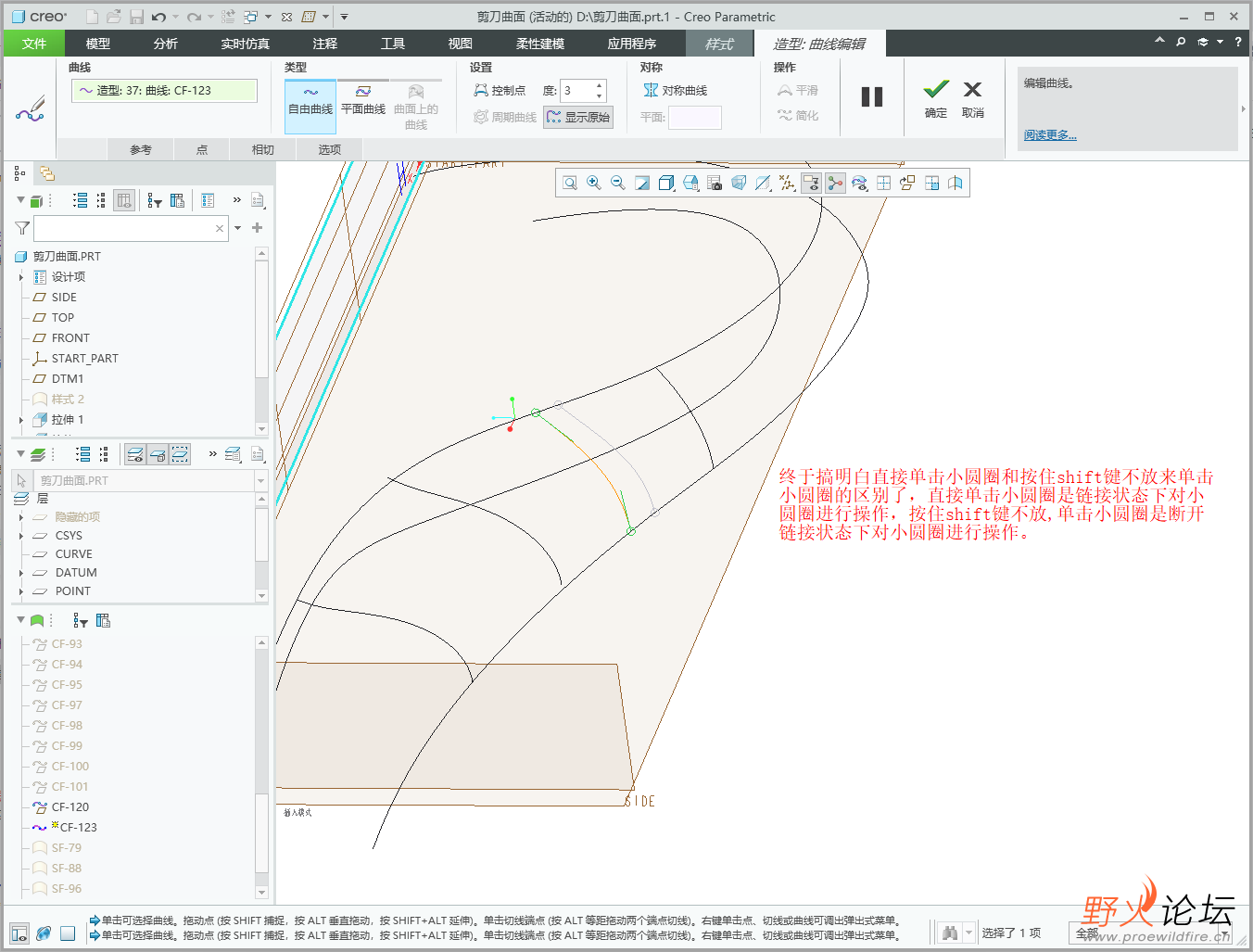This screenshot has width=1253, height=952.
Task: Click the model tree search field
Action: pos(123,228)
